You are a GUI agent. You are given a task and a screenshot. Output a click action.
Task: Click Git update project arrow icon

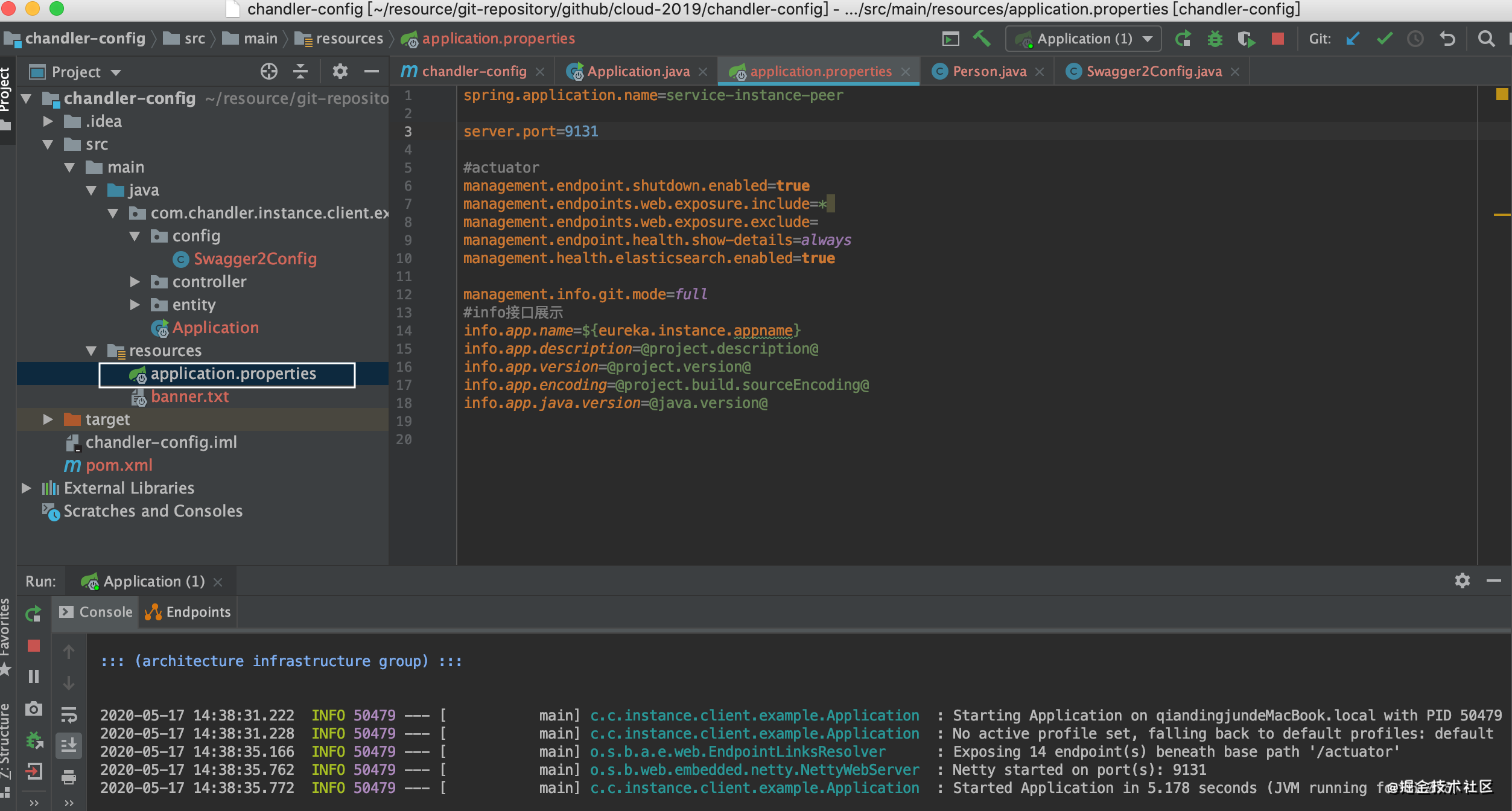[x=1352, y=39]
